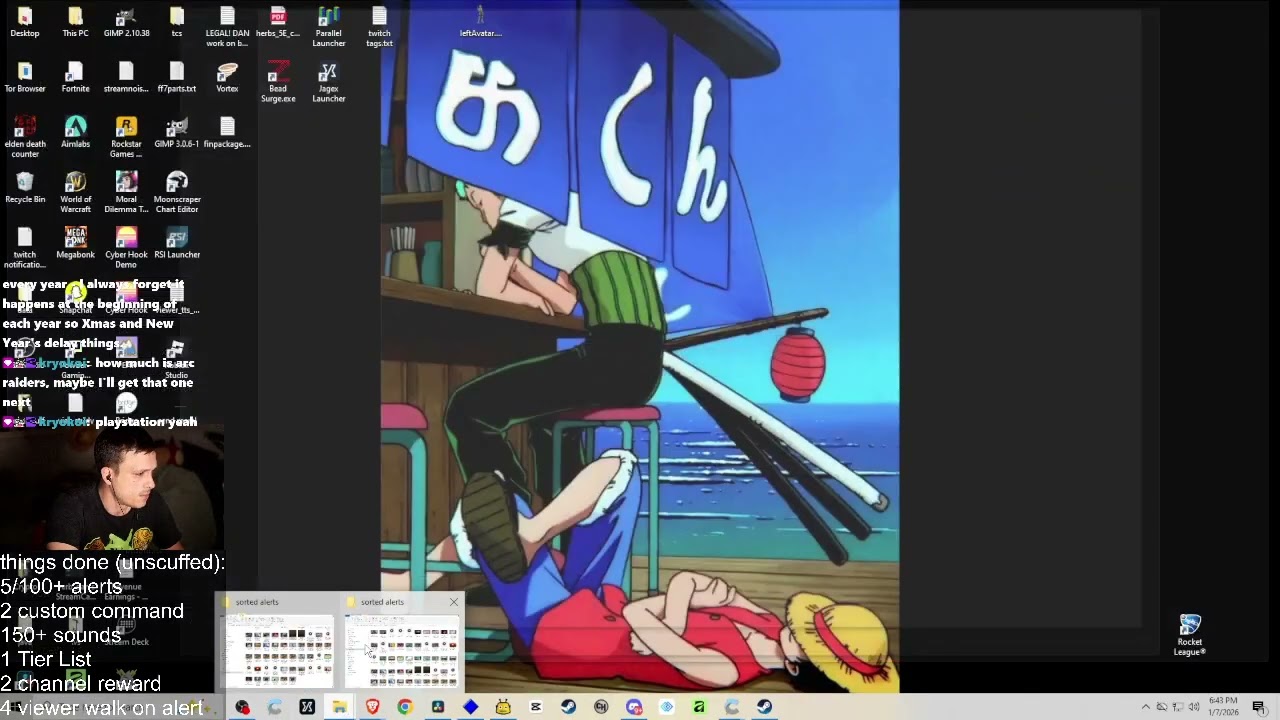Show hidden system tray icons
The image size is (1280, 720).
[1146, 707]
